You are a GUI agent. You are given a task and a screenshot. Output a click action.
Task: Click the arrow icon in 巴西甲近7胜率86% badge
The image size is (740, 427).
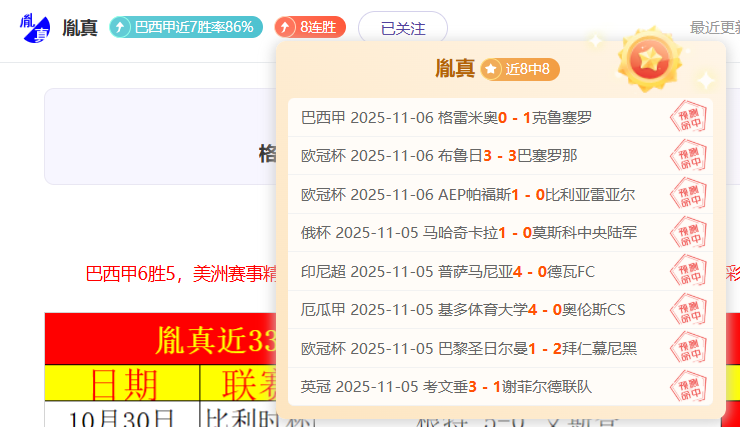122,28
